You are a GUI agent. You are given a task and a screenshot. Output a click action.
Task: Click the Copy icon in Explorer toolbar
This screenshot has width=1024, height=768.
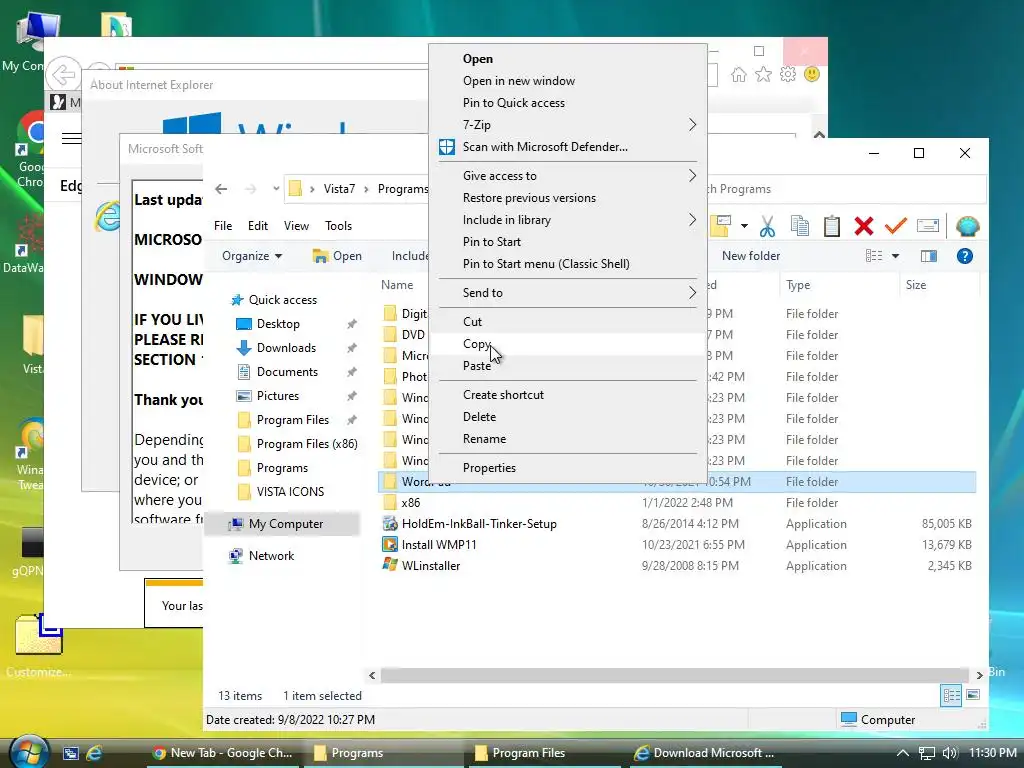[x=799, y=227]
